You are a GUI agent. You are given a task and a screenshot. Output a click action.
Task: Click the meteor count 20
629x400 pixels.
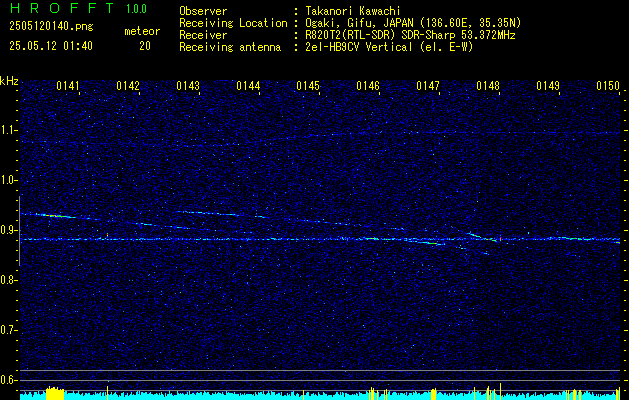tap(145, 46)
